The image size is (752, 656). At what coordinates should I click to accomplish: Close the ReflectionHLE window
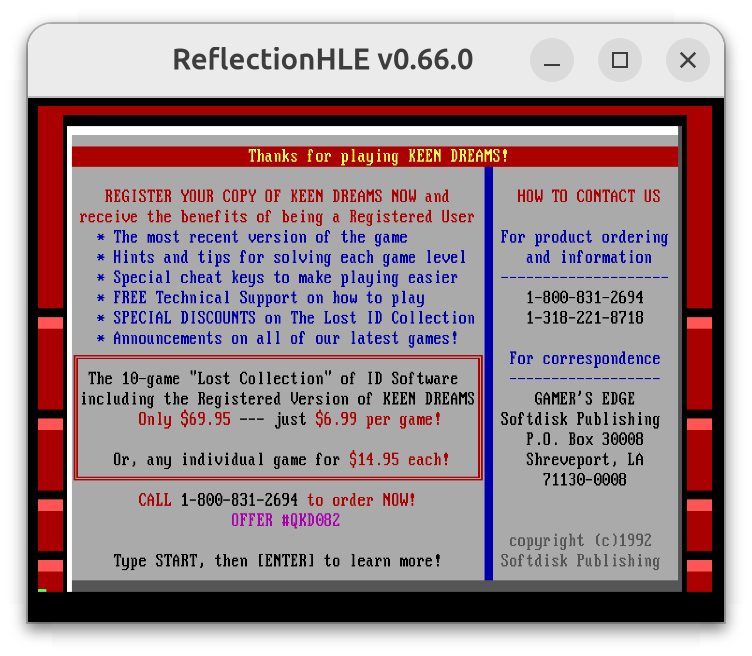click(688, 60)
